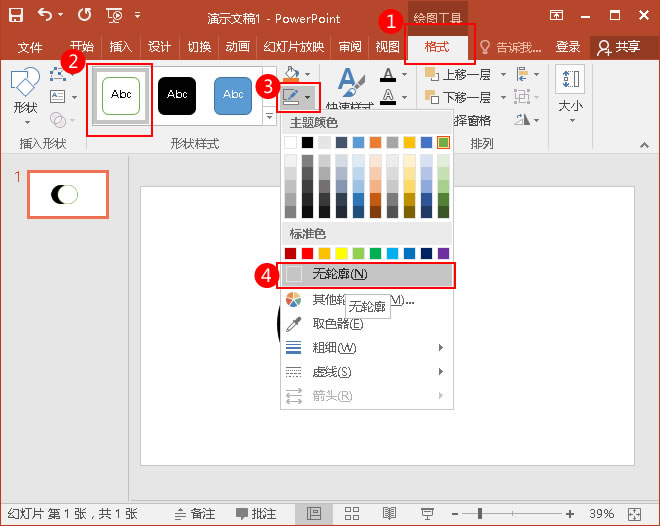Toggle normal view button in status bar
Viewport: 660px width, 526px height.
click(x=314, y=513)
